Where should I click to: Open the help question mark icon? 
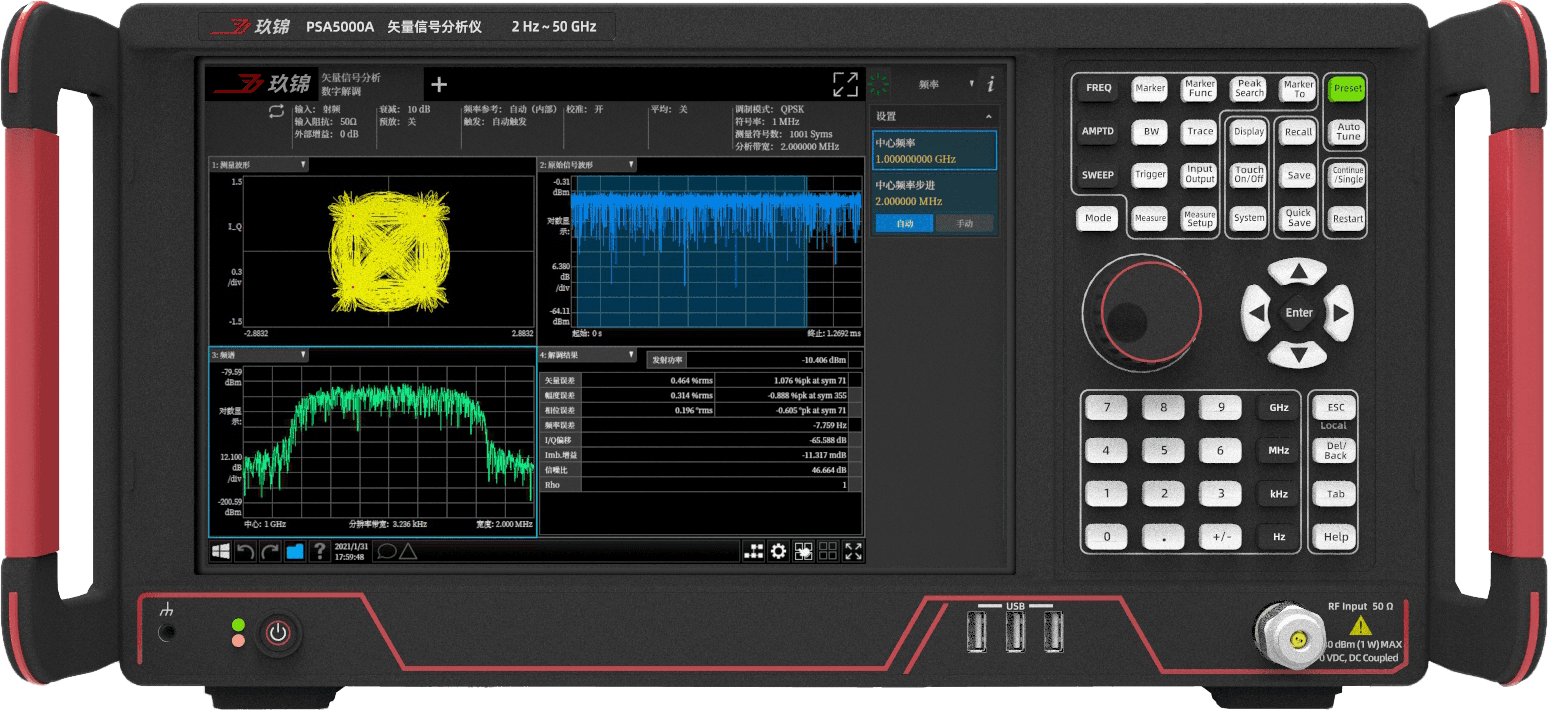(320, 549)
